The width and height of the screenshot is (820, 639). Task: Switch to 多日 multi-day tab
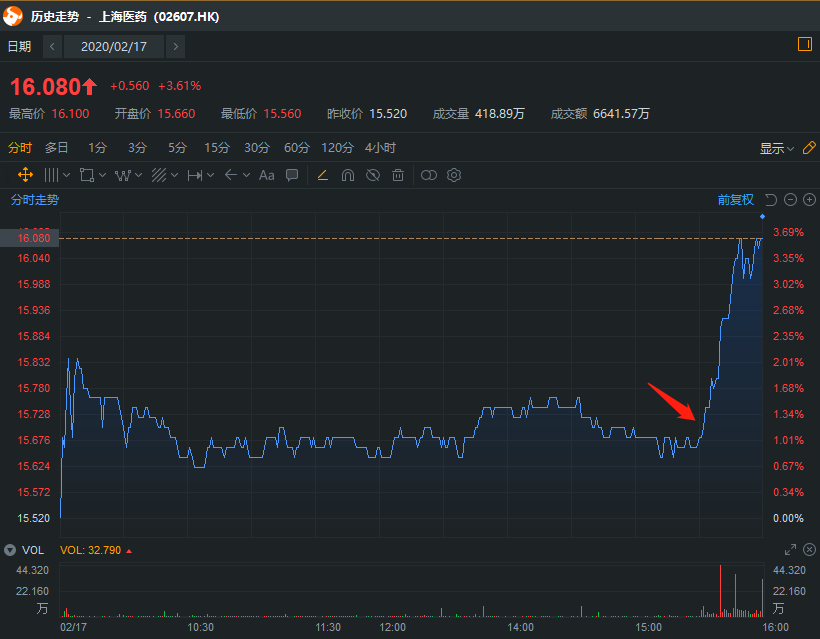point(56,148)
